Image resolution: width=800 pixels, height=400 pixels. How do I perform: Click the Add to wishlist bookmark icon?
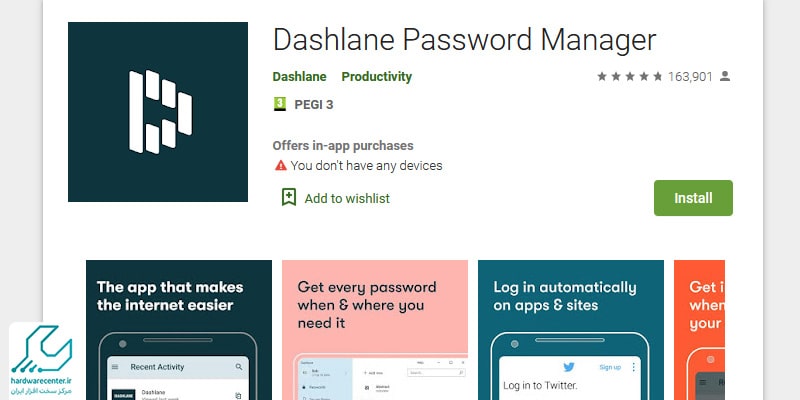click(289, 197)
